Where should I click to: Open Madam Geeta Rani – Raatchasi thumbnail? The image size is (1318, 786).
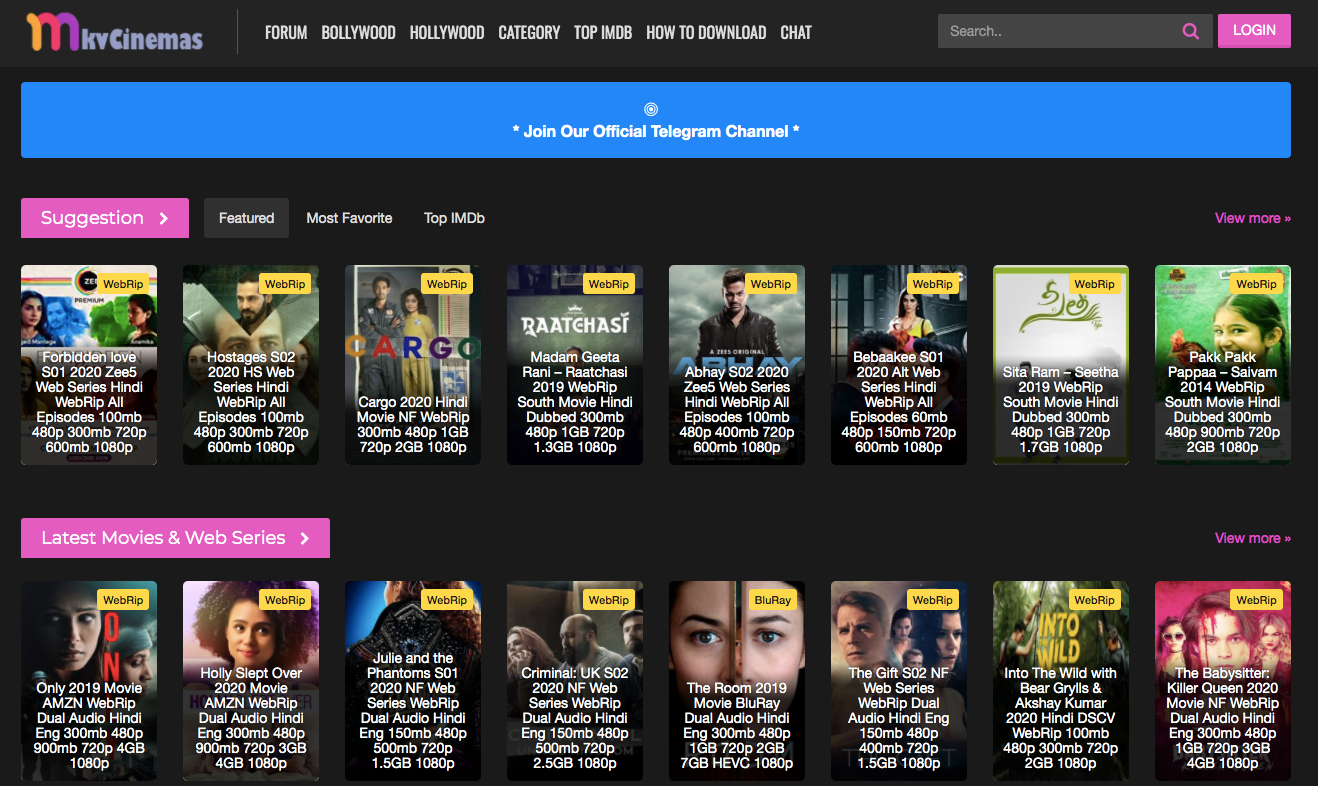(x=575, y=365)
